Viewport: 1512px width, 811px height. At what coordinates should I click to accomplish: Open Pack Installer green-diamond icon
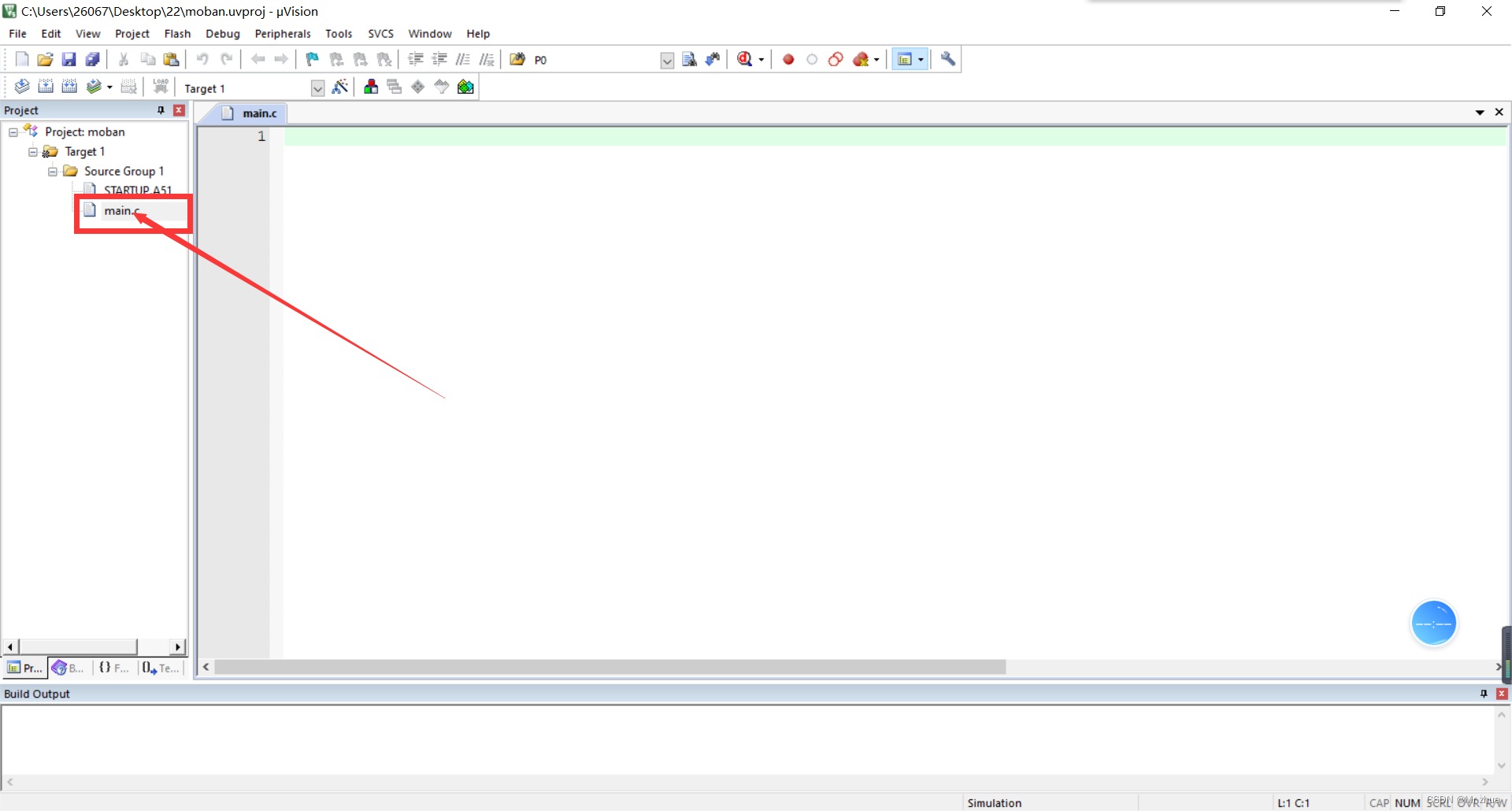pyautogui.click(x=465, y=87)
